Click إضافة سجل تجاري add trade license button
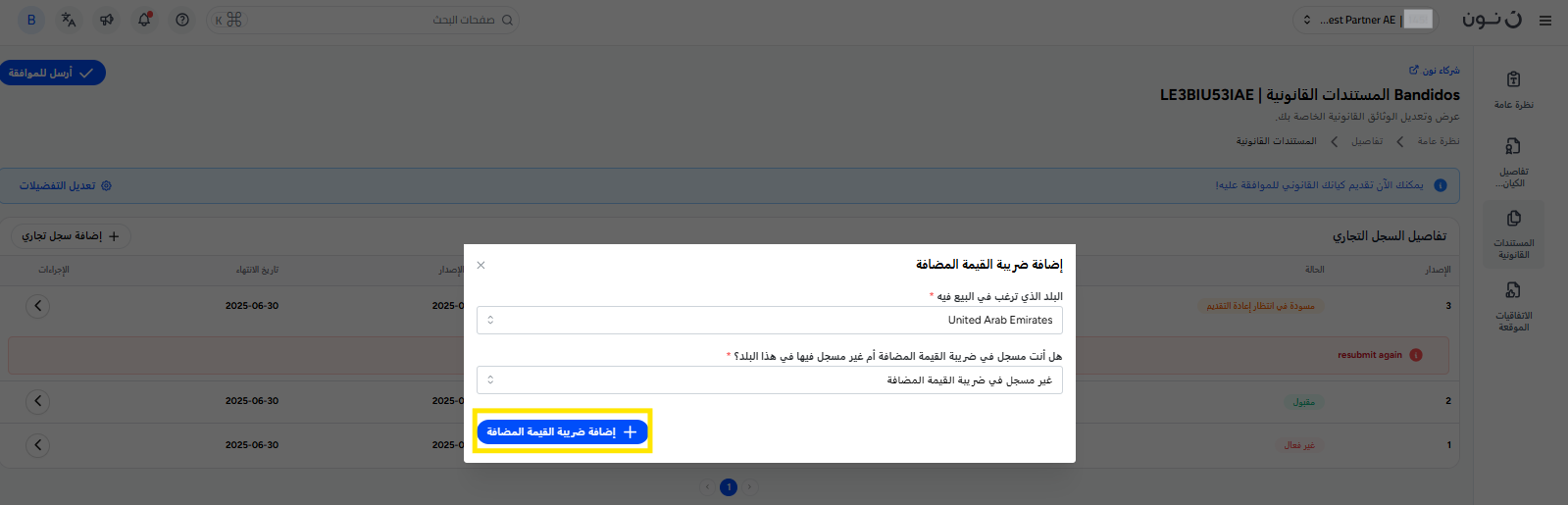 (71, 236)
